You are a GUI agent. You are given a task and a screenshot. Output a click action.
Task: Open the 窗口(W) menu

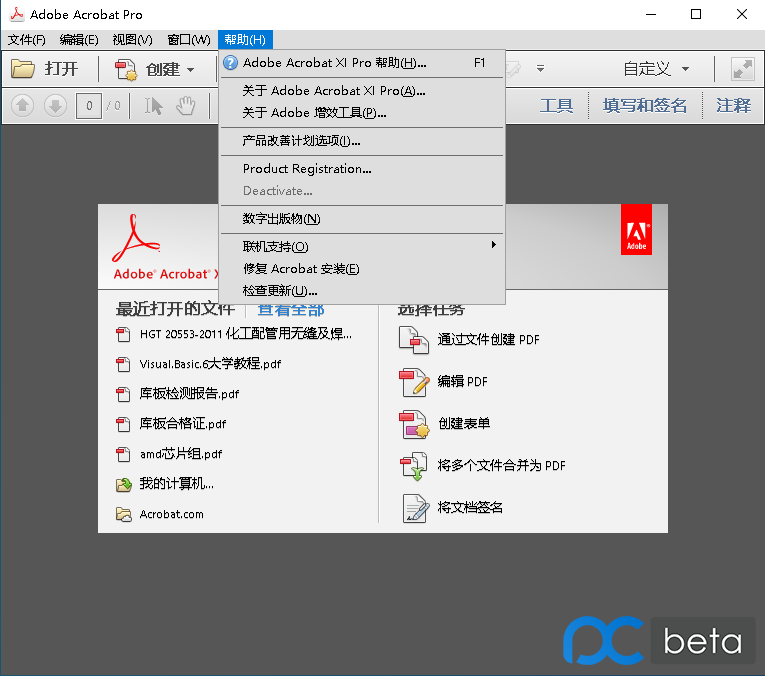tap(189, 40)
